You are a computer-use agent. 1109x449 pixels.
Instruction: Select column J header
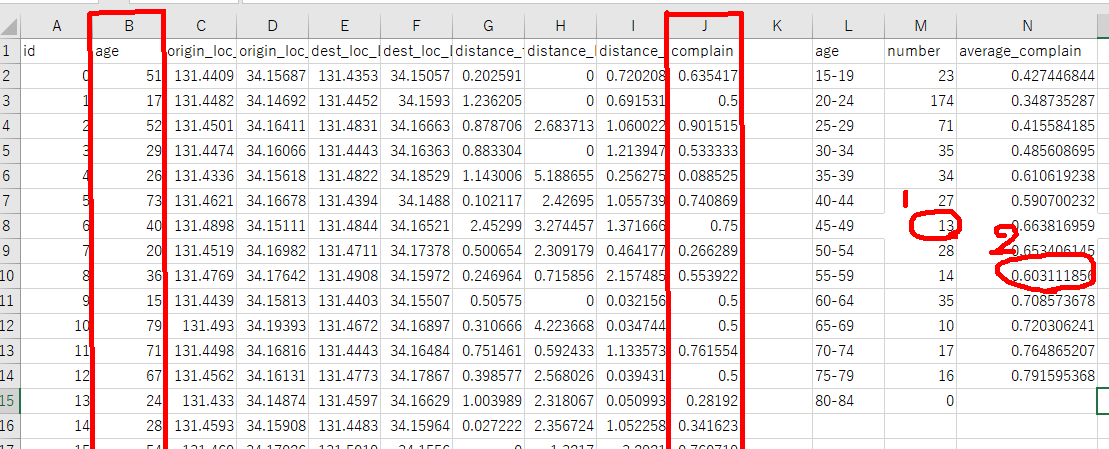click(x=704, y=27)
